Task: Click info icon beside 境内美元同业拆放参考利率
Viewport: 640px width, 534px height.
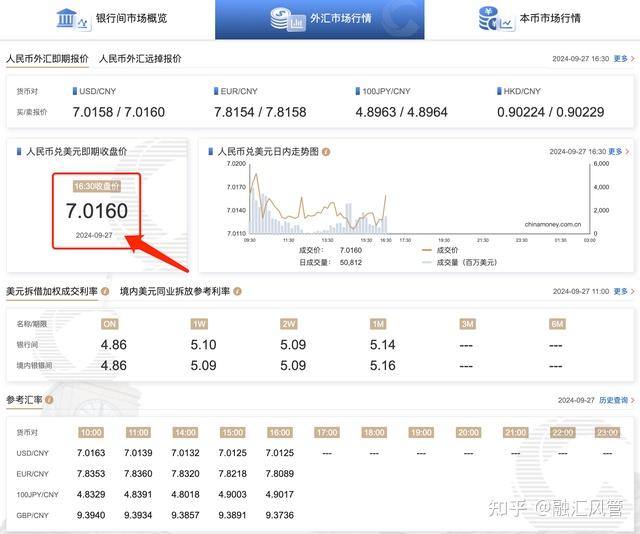Action: click(238, 291)
